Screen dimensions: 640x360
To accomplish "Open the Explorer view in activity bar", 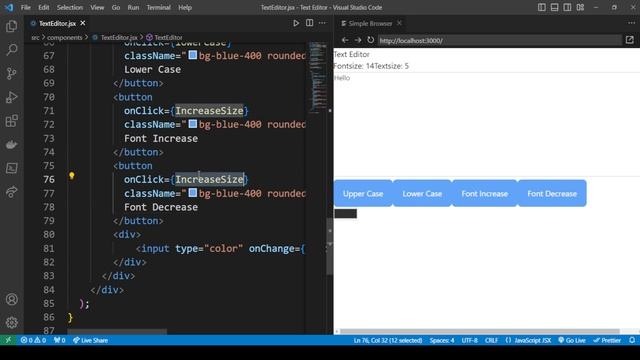I will pyautogui.click(x=11, y=27).
